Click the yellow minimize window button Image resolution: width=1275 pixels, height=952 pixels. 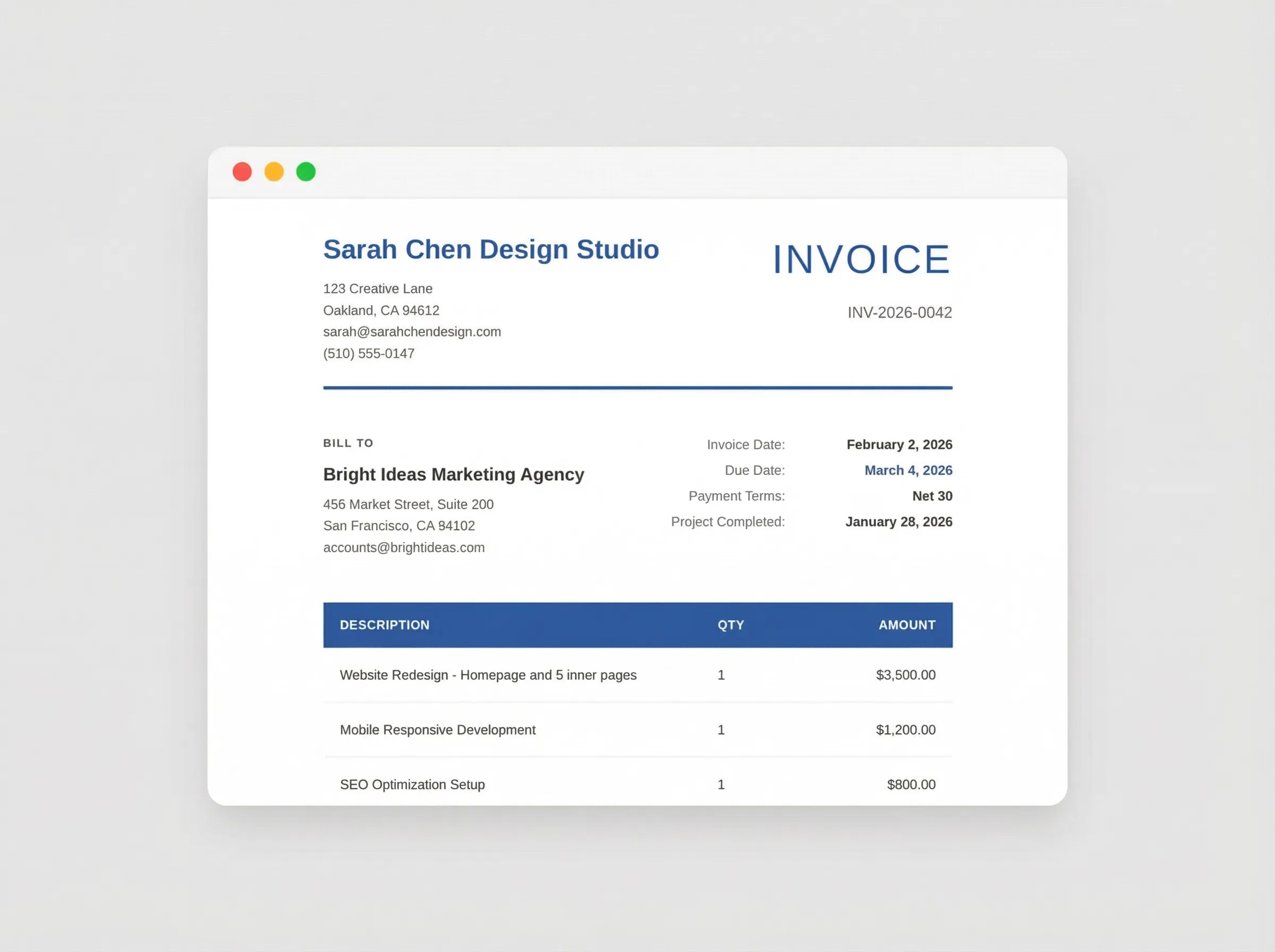coord(274,172)
